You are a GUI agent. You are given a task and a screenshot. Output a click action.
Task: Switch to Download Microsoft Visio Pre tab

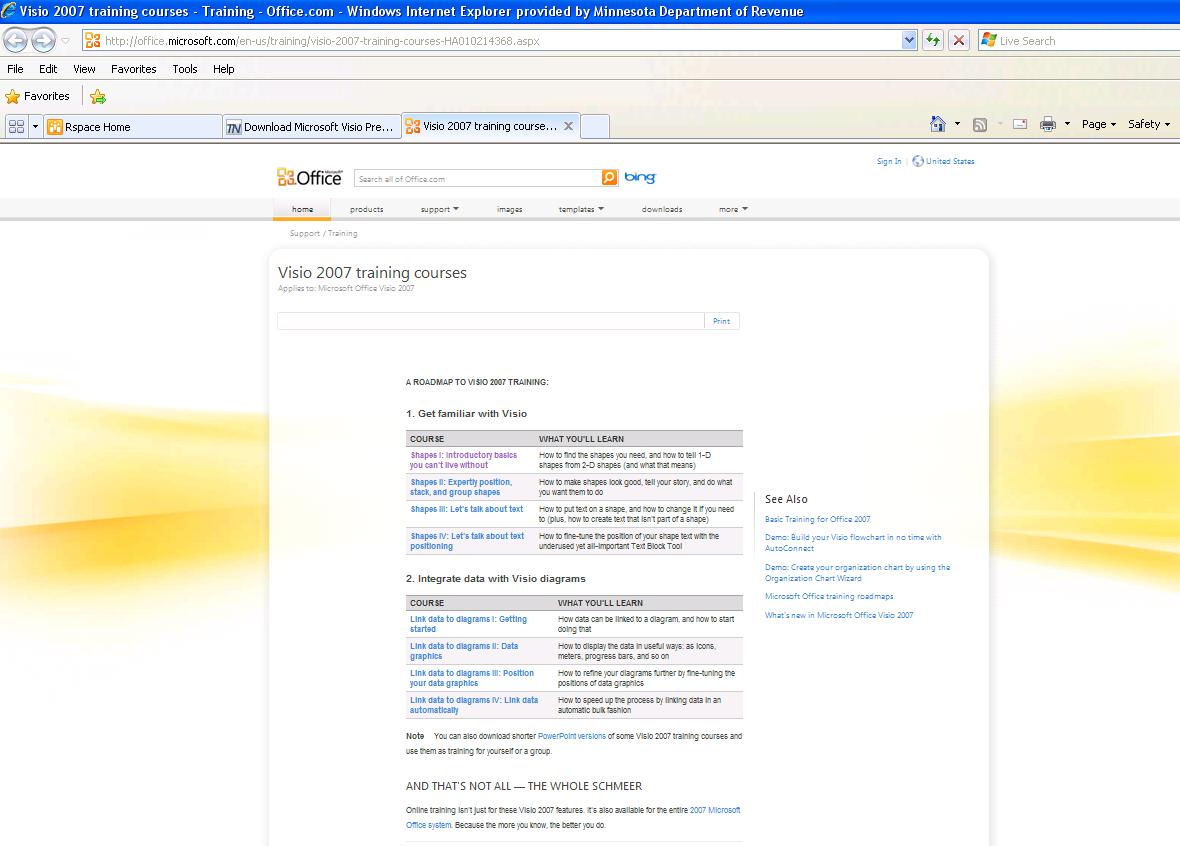pos(312,126)
